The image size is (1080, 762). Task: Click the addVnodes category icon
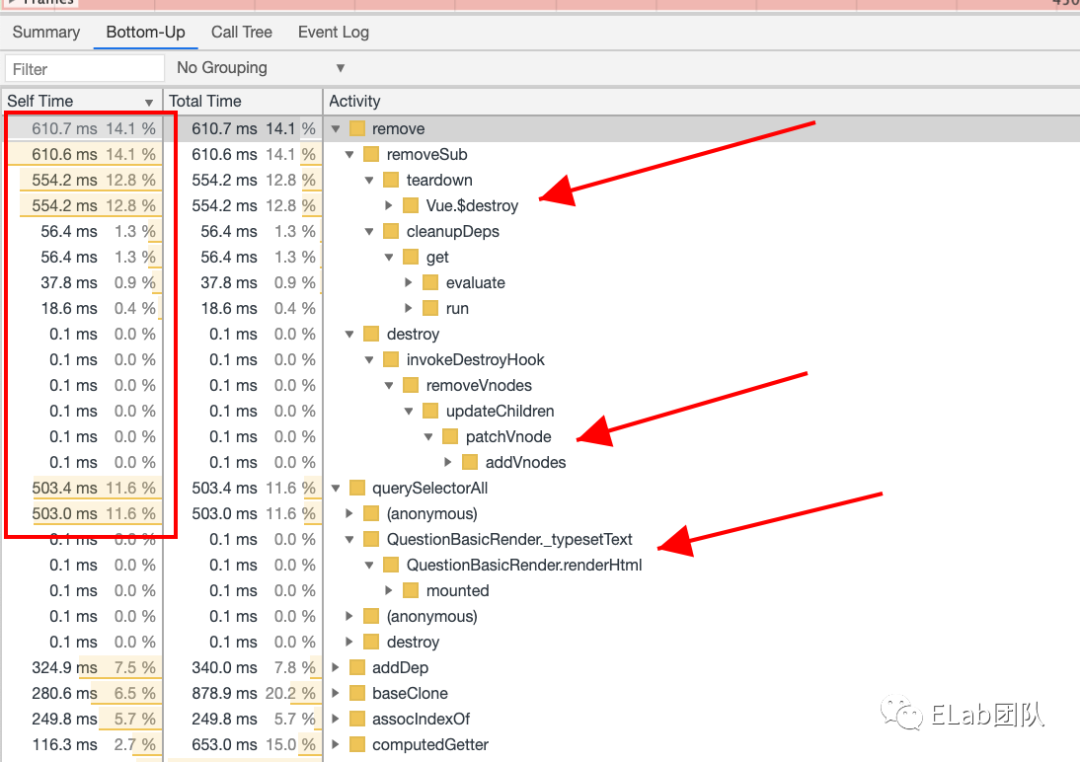click(470, 462)
